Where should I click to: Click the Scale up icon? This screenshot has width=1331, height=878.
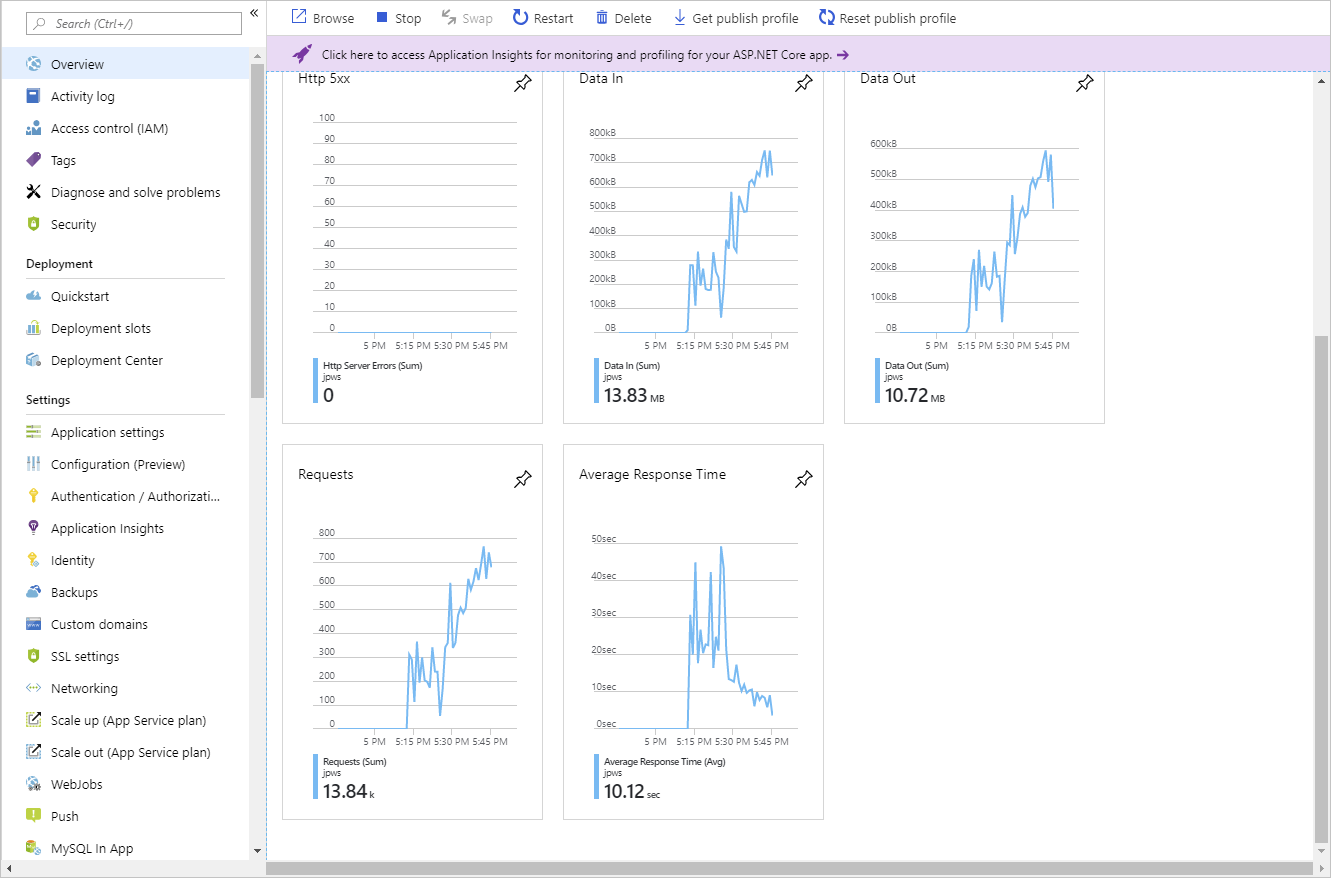coord(34,720)
